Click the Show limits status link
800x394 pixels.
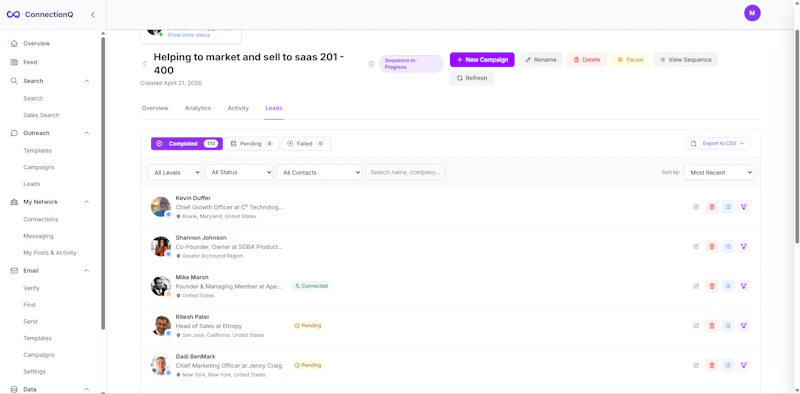point(189,35)
